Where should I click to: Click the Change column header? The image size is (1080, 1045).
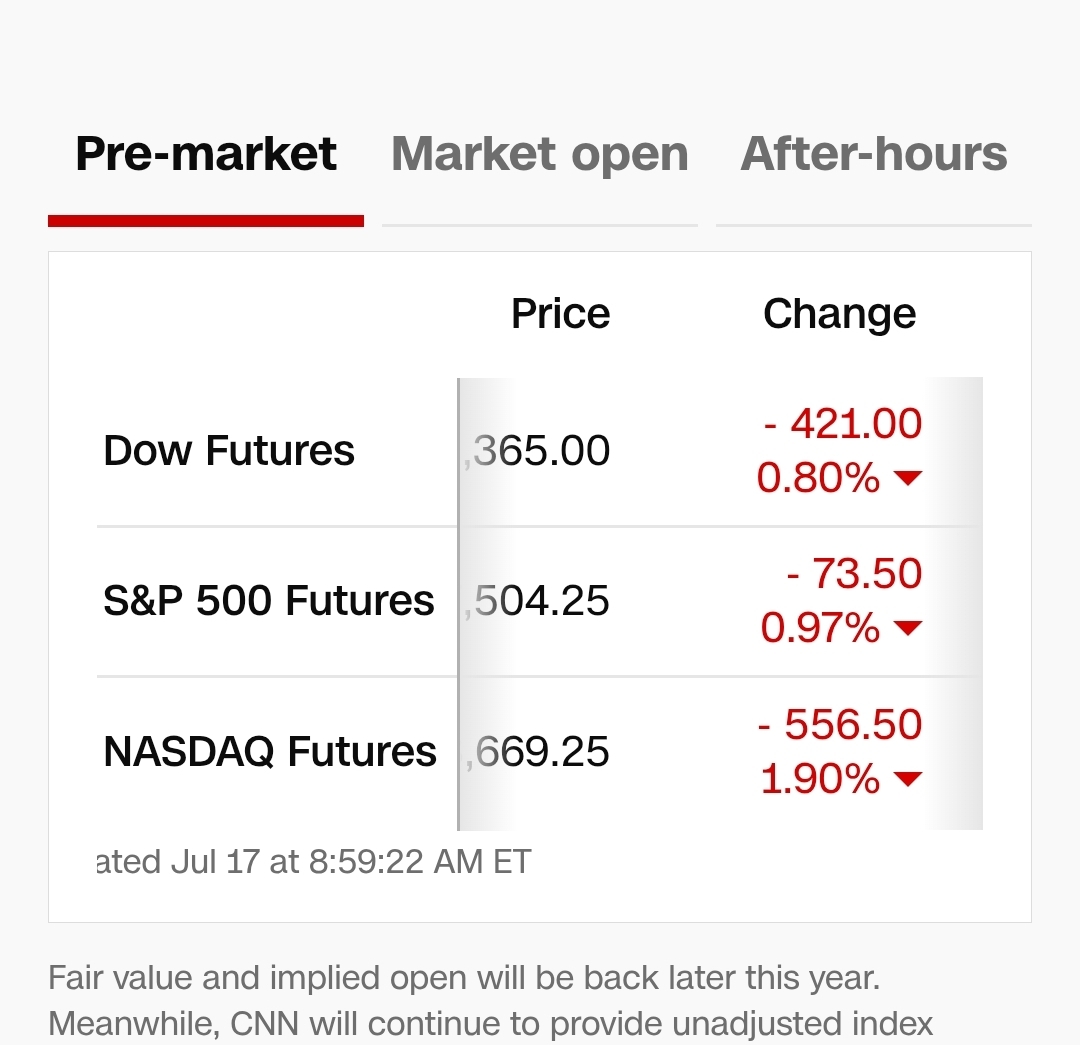(840, 314)
